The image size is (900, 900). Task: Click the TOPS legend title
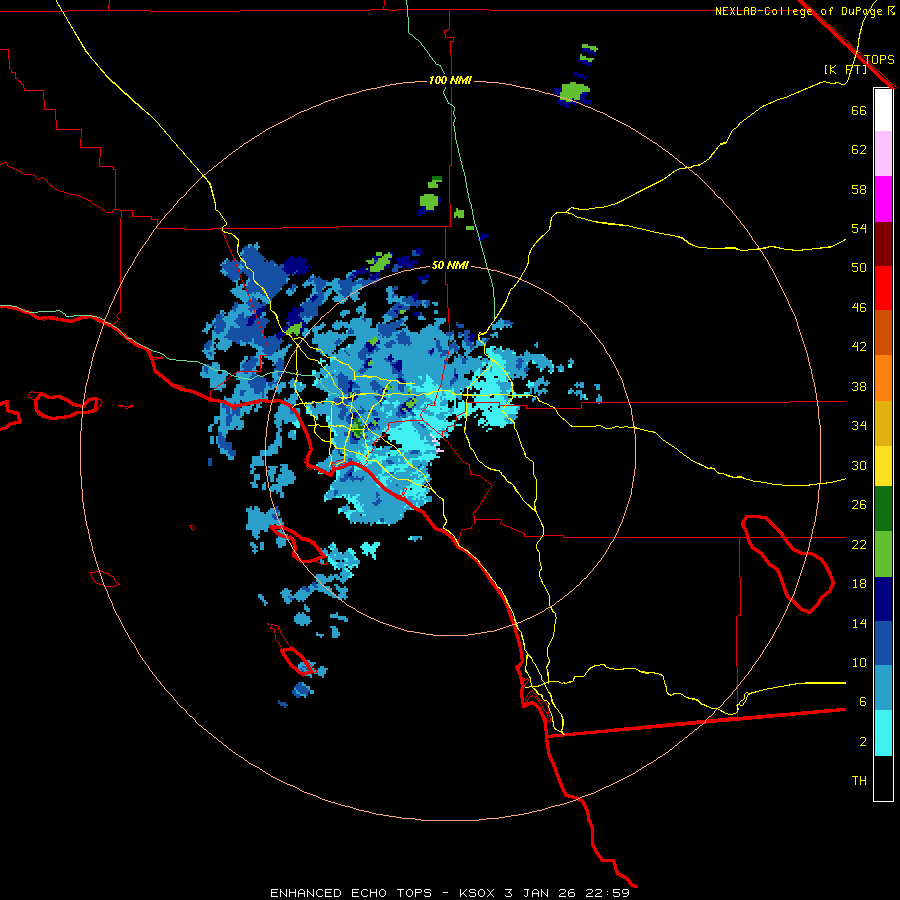879,59
